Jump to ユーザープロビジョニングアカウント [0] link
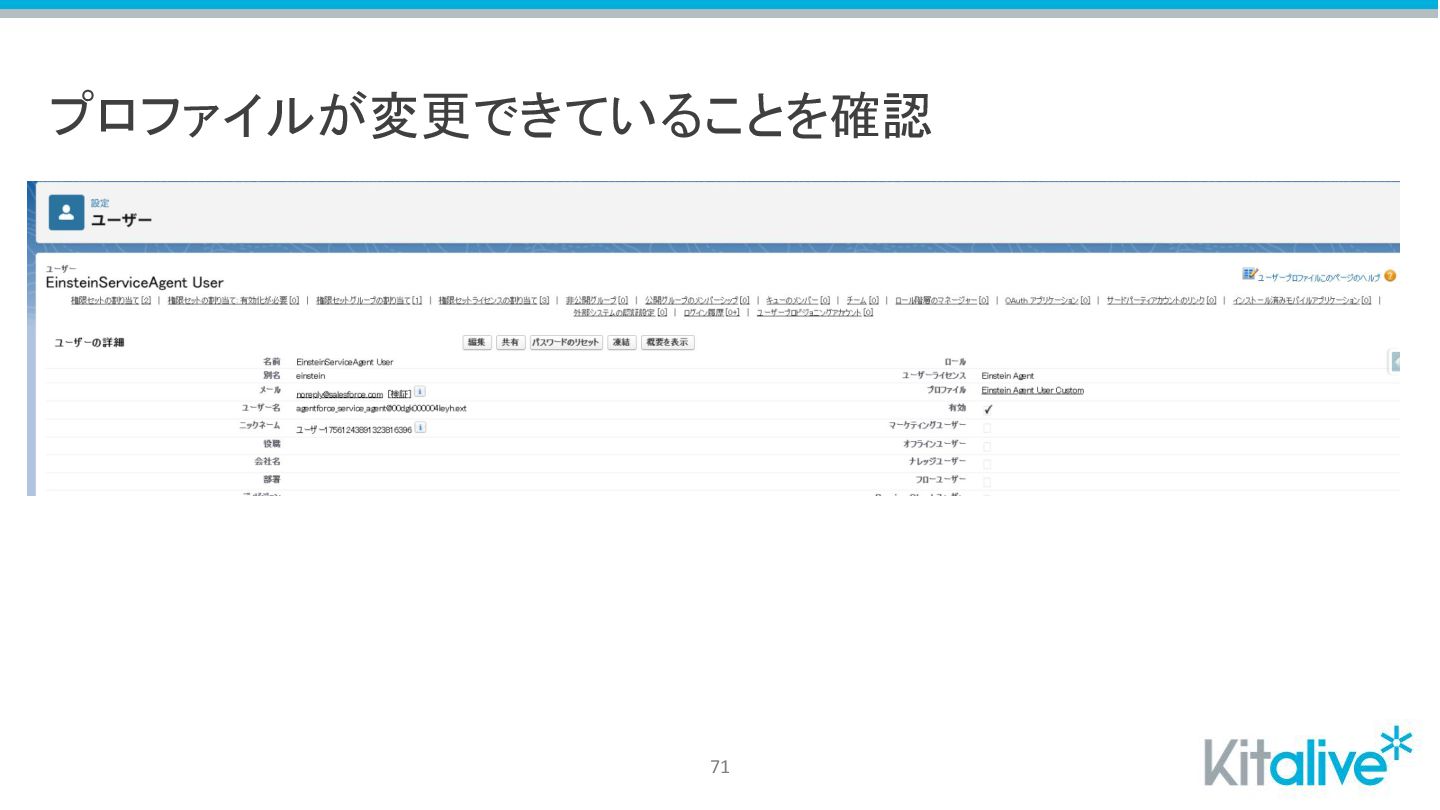The width and height of the screenshot is (1440, 810). click(x=815, y=312)
